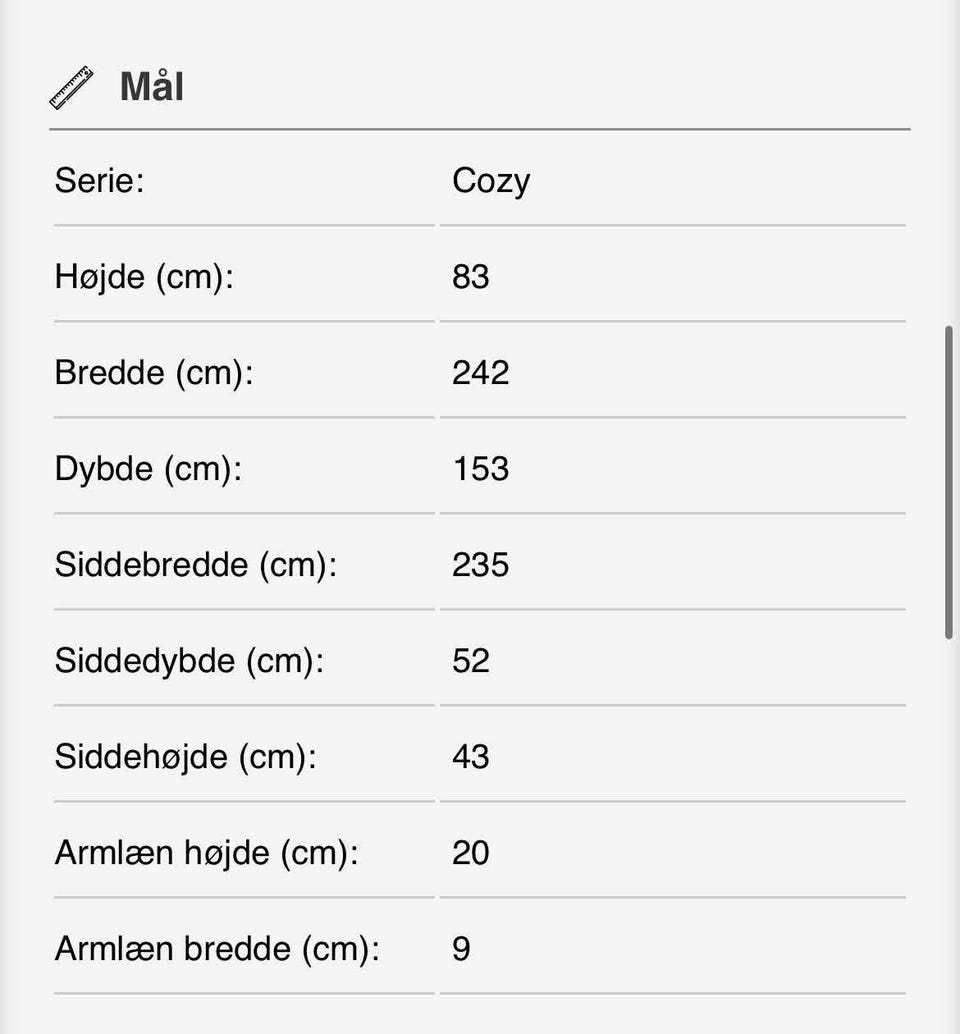Select the Bredde (cm) label
Image resolution: width=960 pixels, height=1034 pixels.
[153, 373]
